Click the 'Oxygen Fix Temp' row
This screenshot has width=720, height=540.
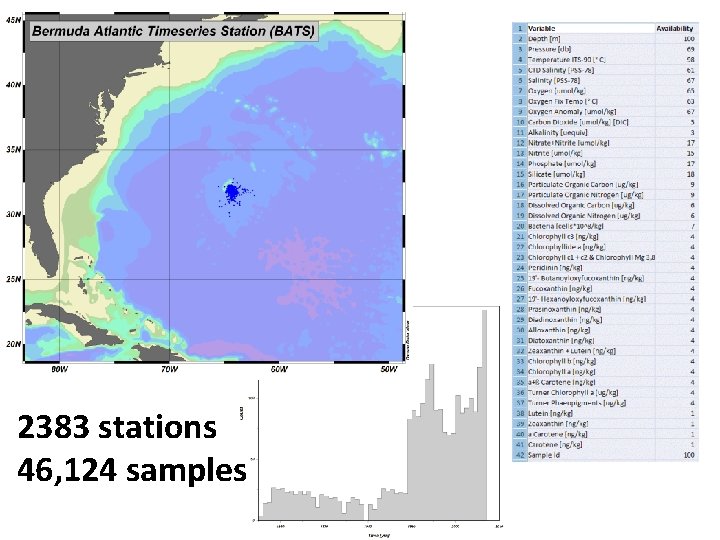[x=605, y=101]
